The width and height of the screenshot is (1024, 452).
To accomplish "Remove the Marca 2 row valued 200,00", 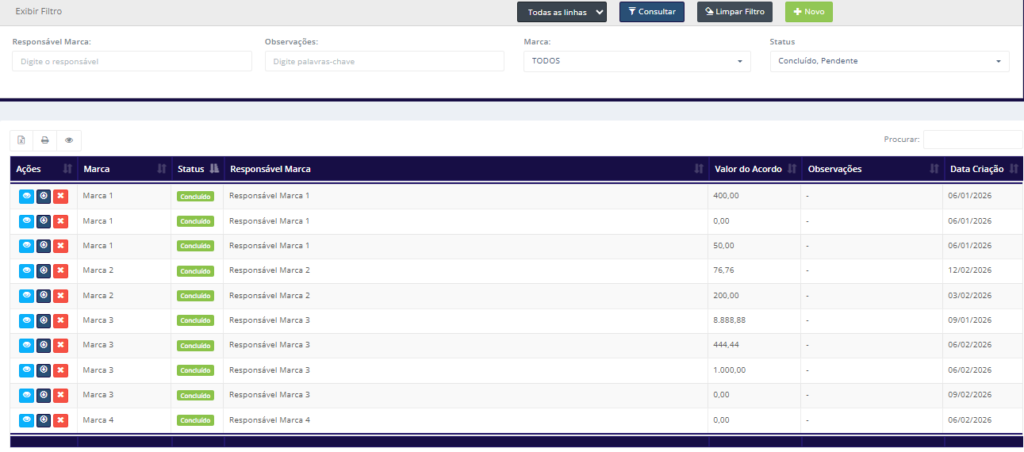I will coord(60,296).
